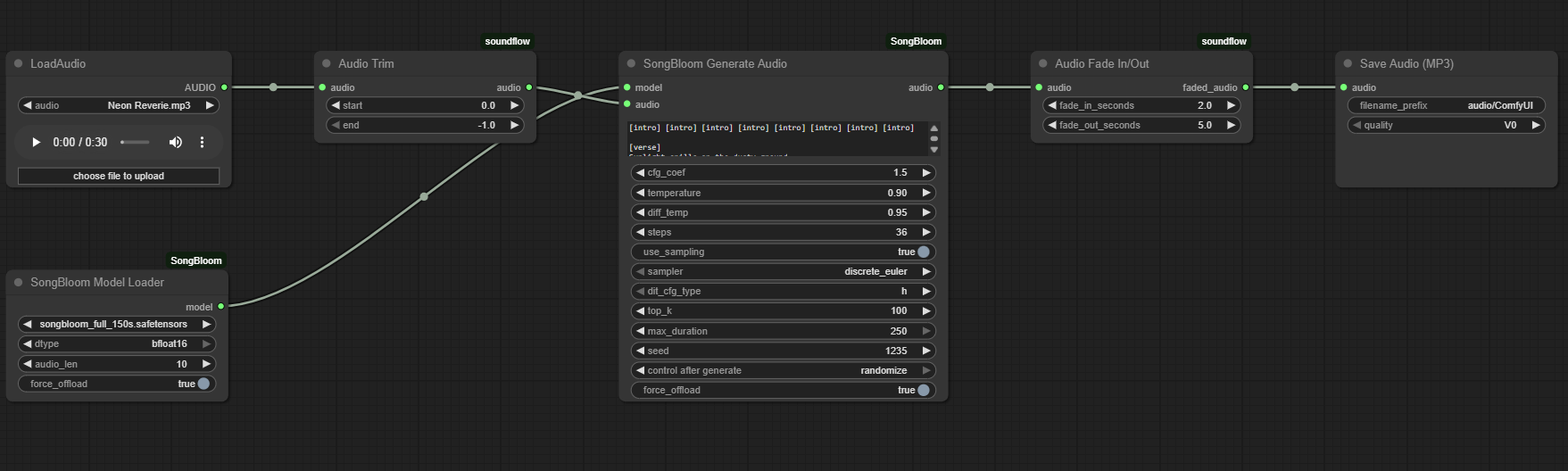Click the SongBloom Model Loader output port

221,306
